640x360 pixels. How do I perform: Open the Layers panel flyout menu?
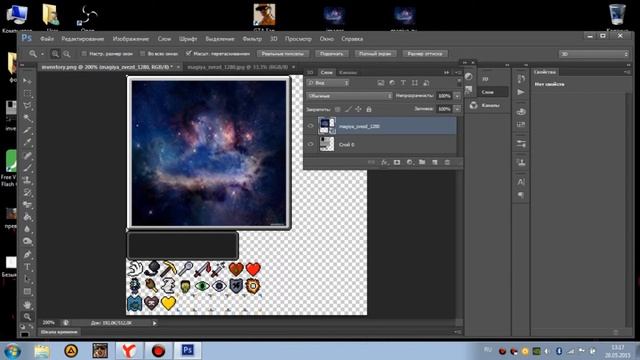pyautogui.click(x=458, y=72)
